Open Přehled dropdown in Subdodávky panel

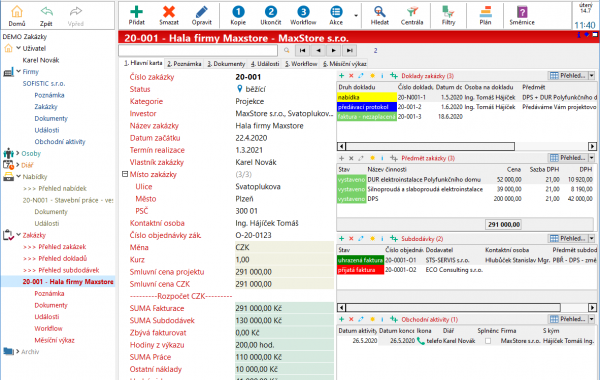click(592, 238)
